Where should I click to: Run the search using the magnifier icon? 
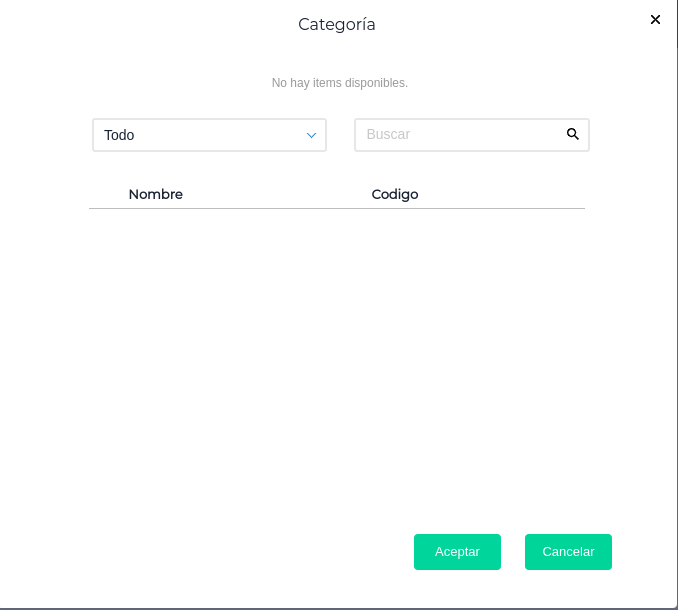573,134
